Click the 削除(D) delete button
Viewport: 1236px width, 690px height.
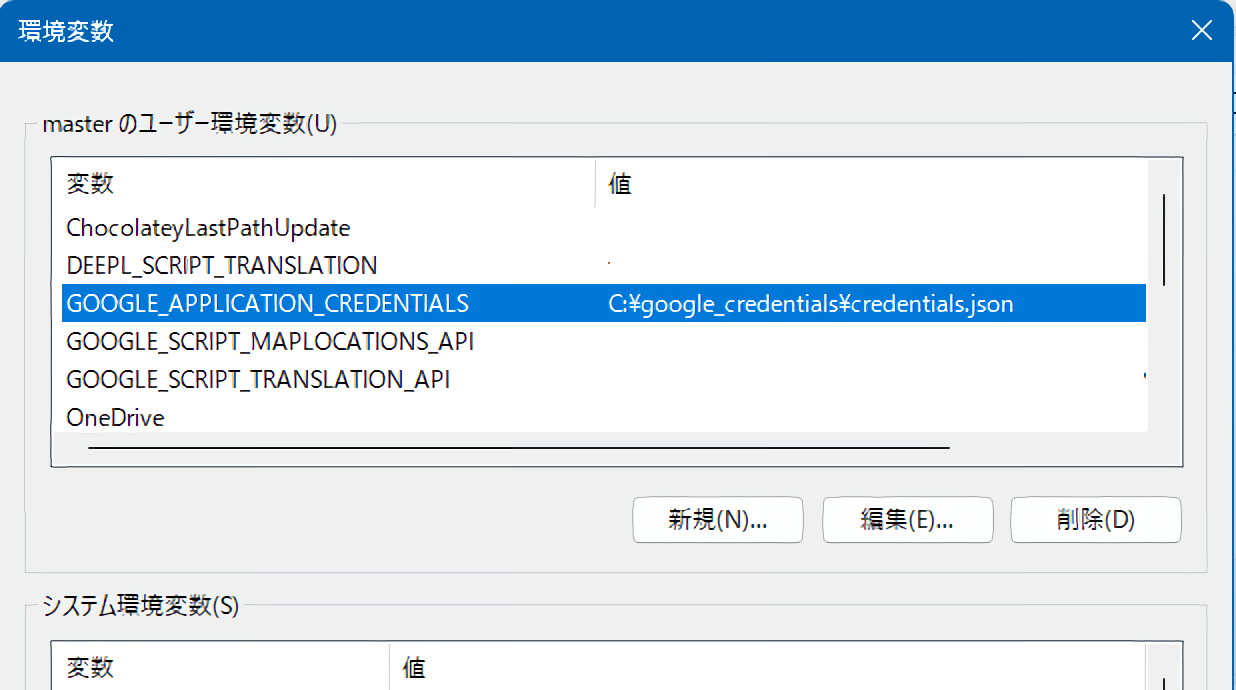(1095, 520)
